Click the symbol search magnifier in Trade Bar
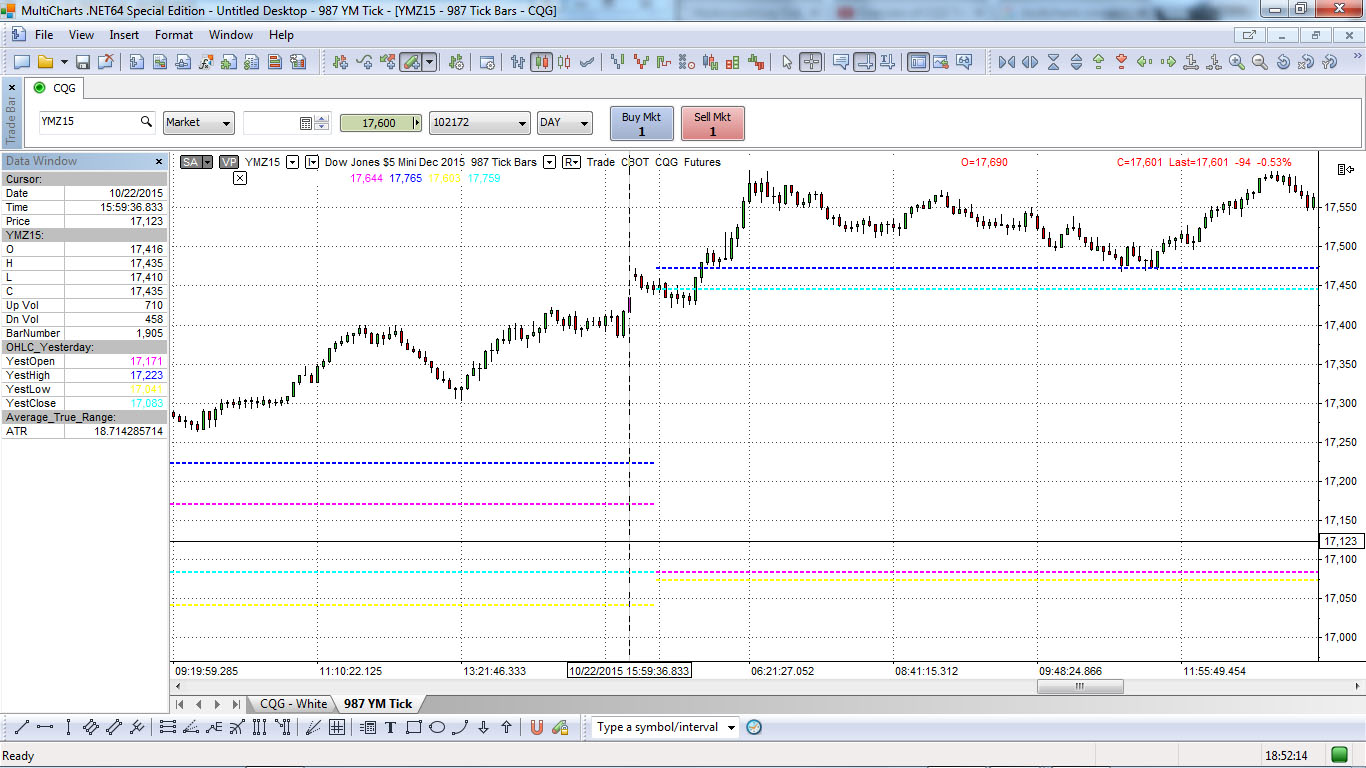Image resolution: width=1366 pixels, height=768 pixels. 146,122
